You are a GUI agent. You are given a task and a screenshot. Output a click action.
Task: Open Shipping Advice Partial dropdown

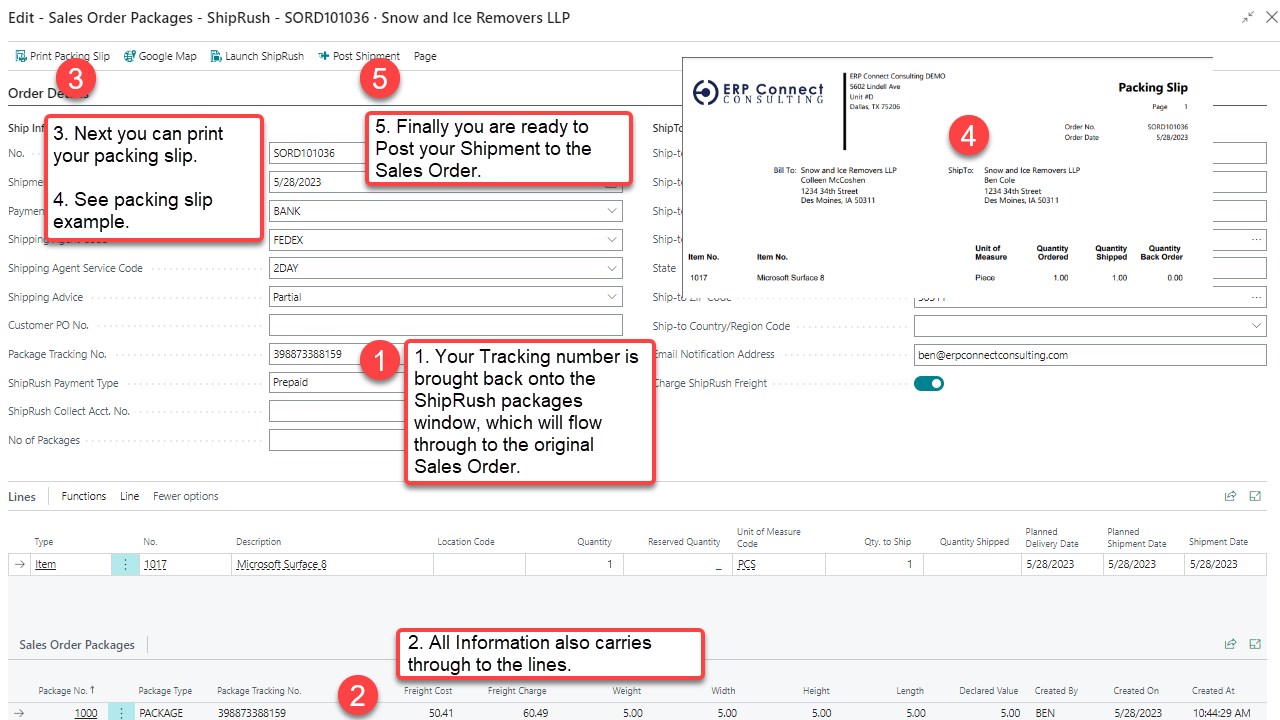[612, 297]
